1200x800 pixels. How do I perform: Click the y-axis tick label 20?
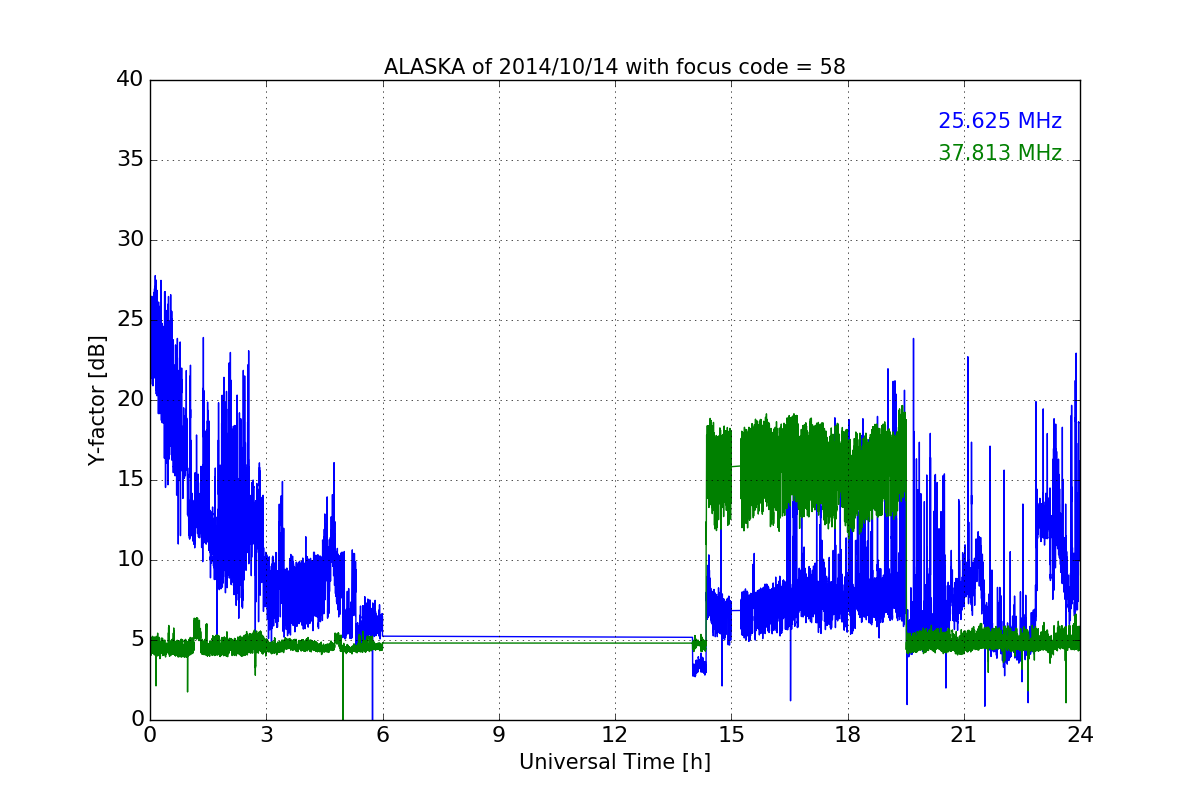pos(130,400)
